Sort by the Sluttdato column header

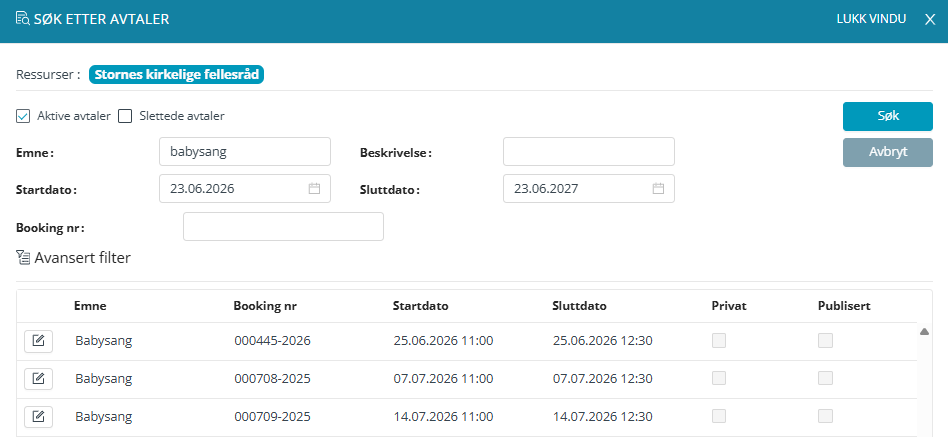coord(579,306)
